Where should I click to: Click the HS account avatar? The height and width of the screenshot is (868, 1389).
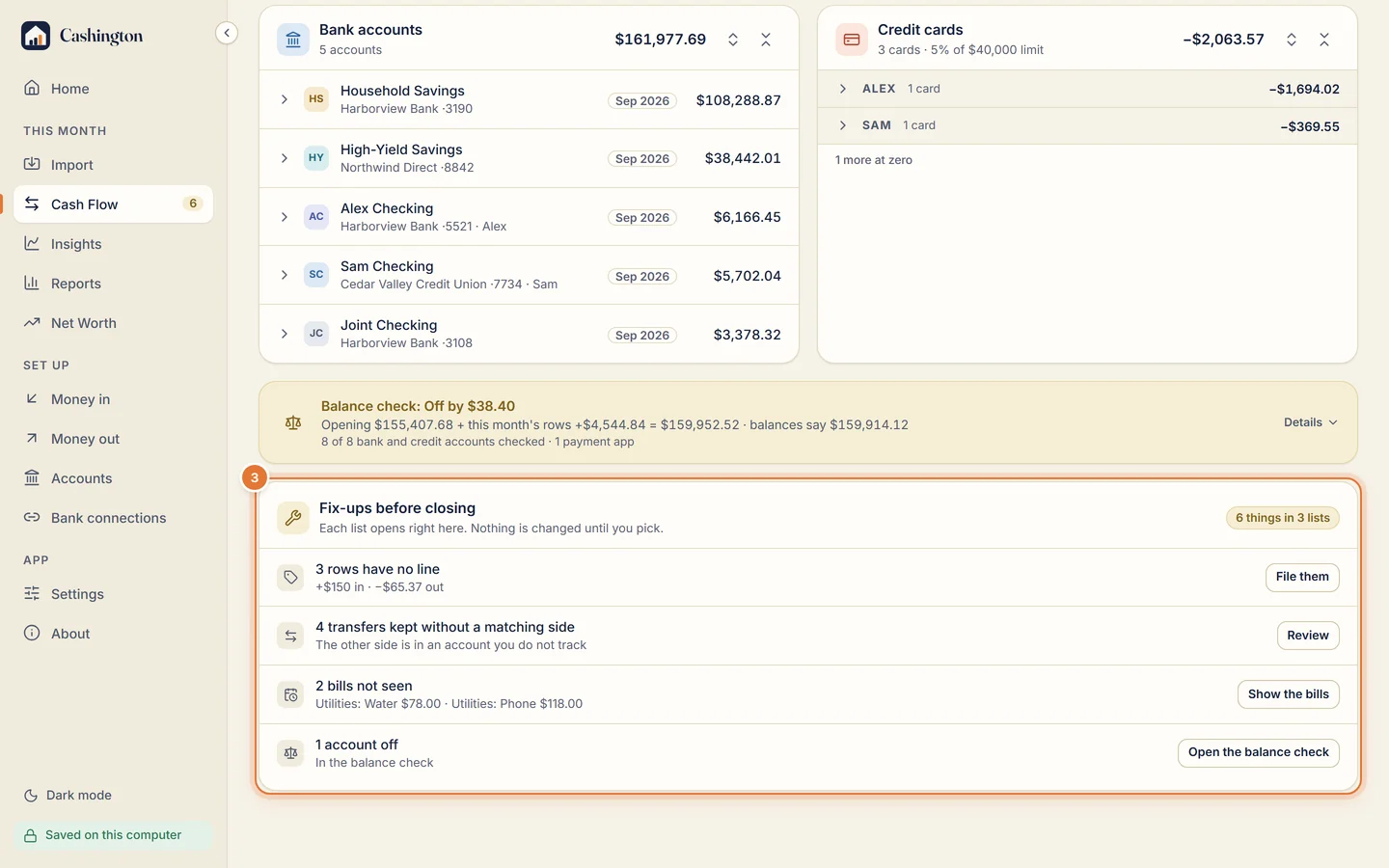pyautogui.click(x=316, y=99)
